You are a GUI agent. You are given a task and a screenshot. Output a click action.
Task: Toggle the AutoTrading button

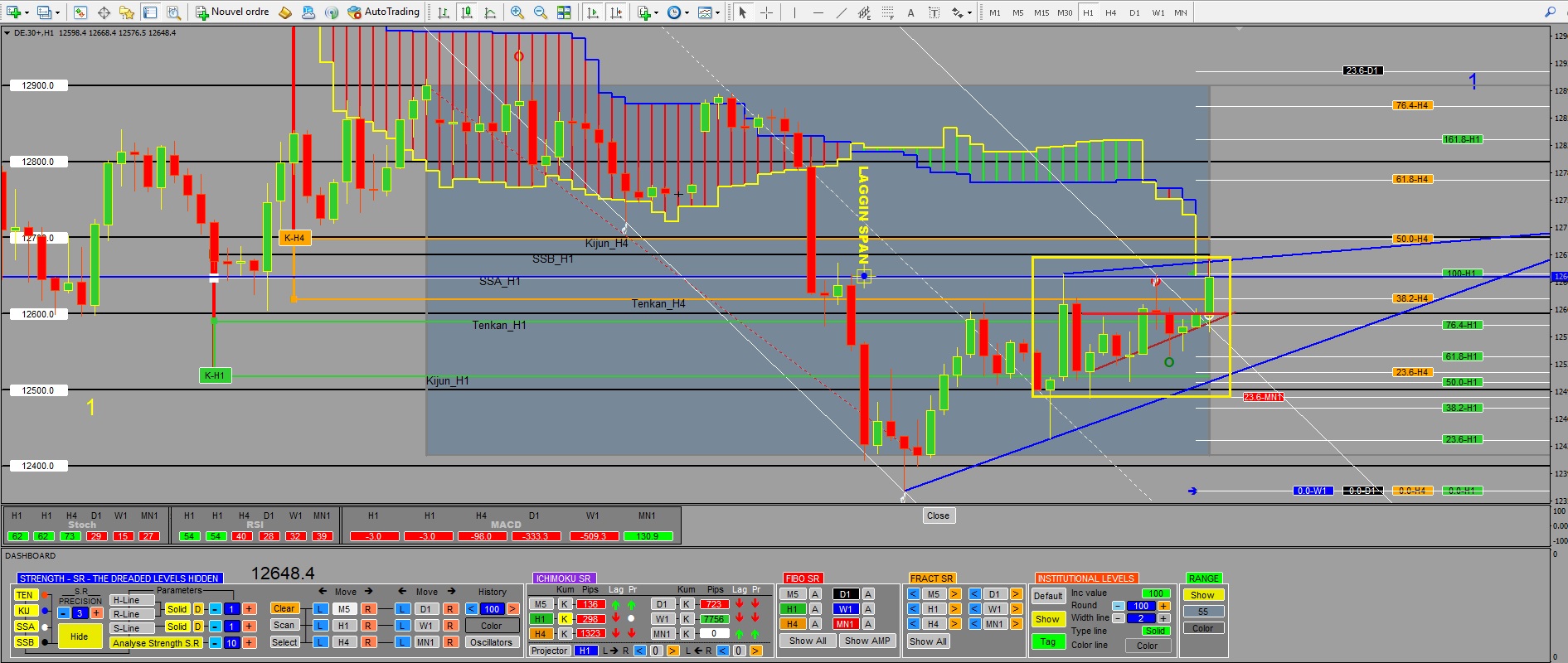pos(383,12)
